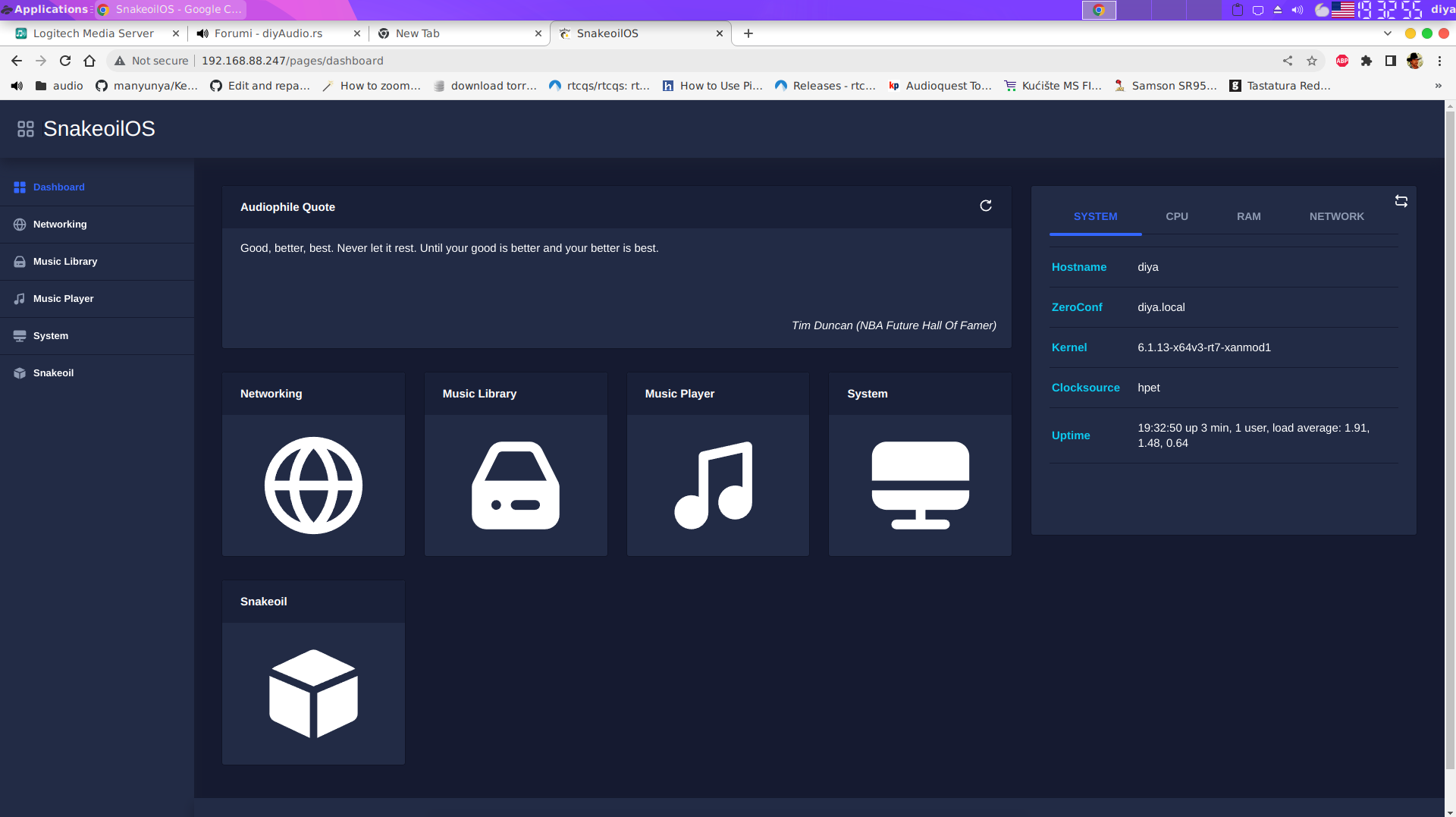Click the SnakeoilOS header title
The width and height of the screenshot is (1456, 817).
point(99,129)
